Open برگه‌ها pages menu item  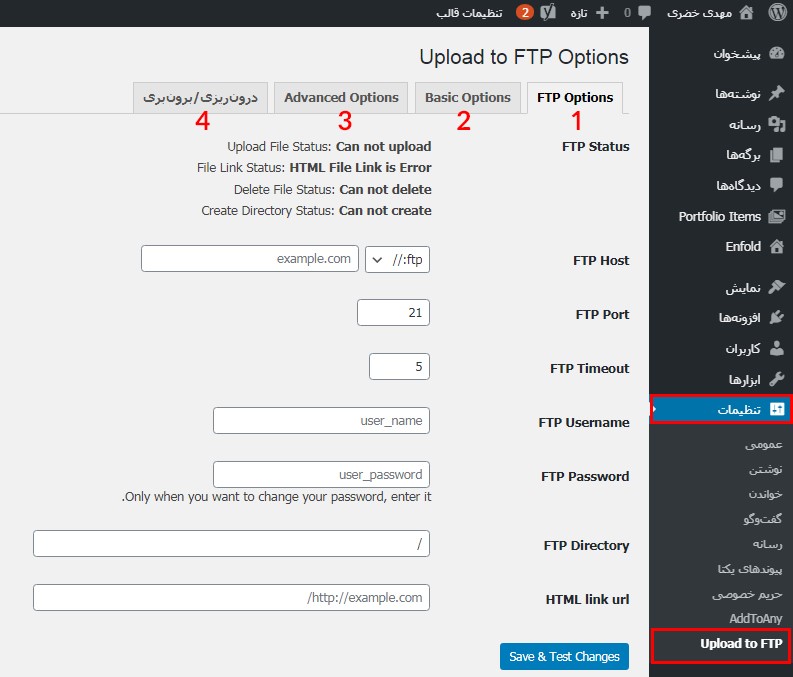[743, 155]
